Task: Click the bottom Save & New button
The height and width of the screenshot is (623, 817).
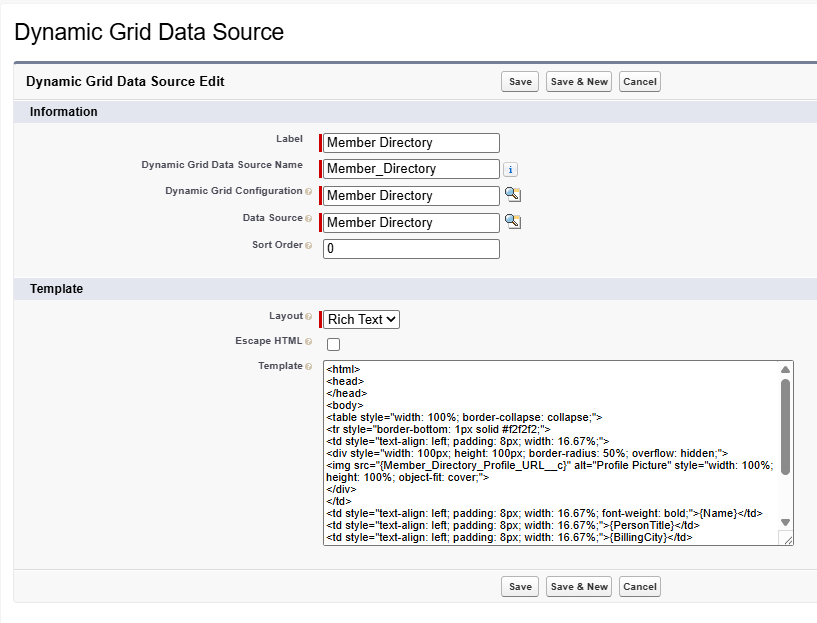Action: coord(579,587)
